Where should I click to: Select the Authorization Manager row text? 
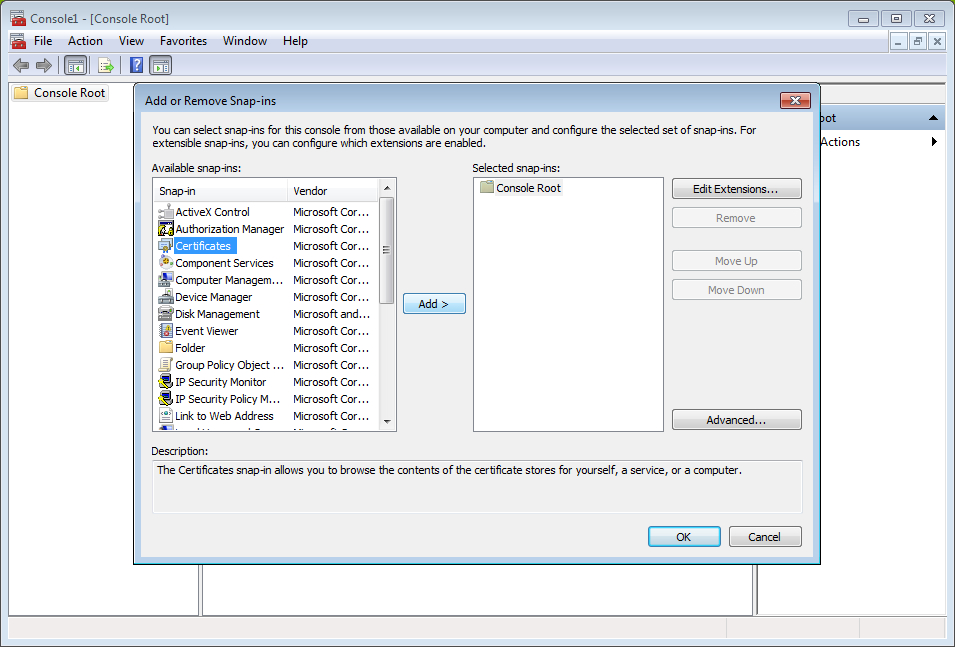pyautogui.click(x=230, y=229)
